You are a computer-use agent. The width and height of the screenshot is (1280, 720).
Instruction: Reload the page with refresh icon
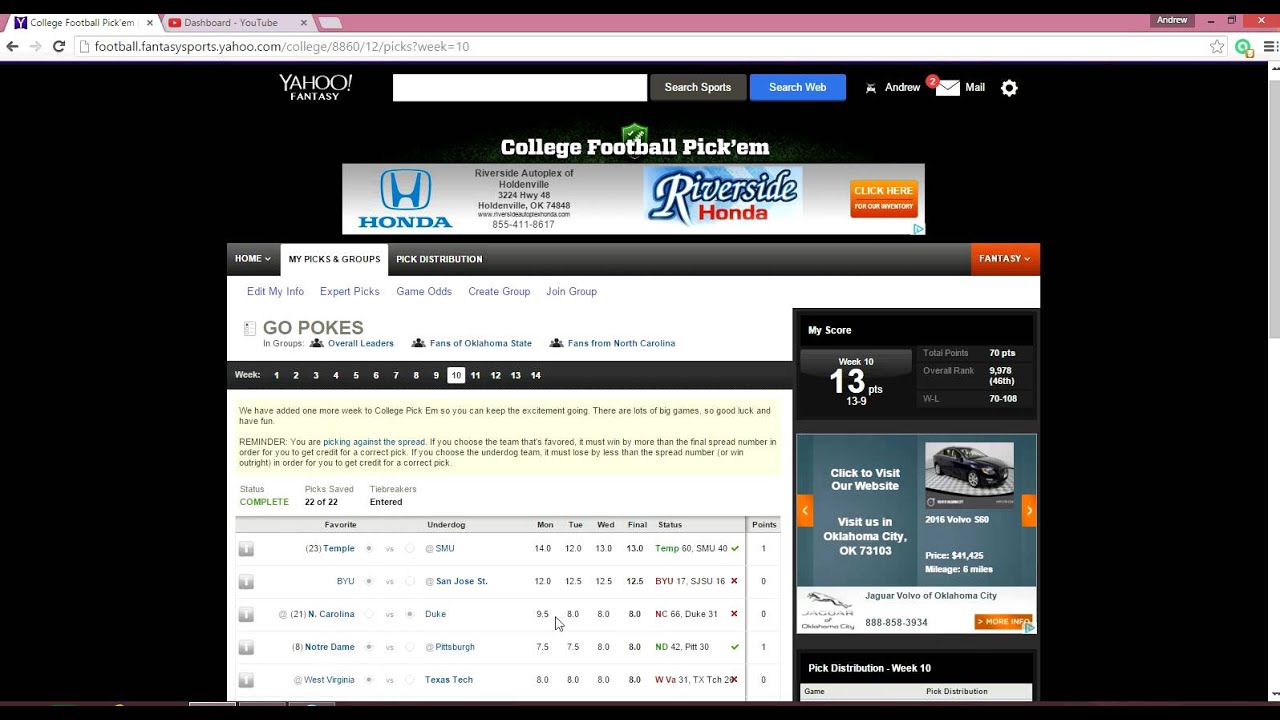click(59, 46)
